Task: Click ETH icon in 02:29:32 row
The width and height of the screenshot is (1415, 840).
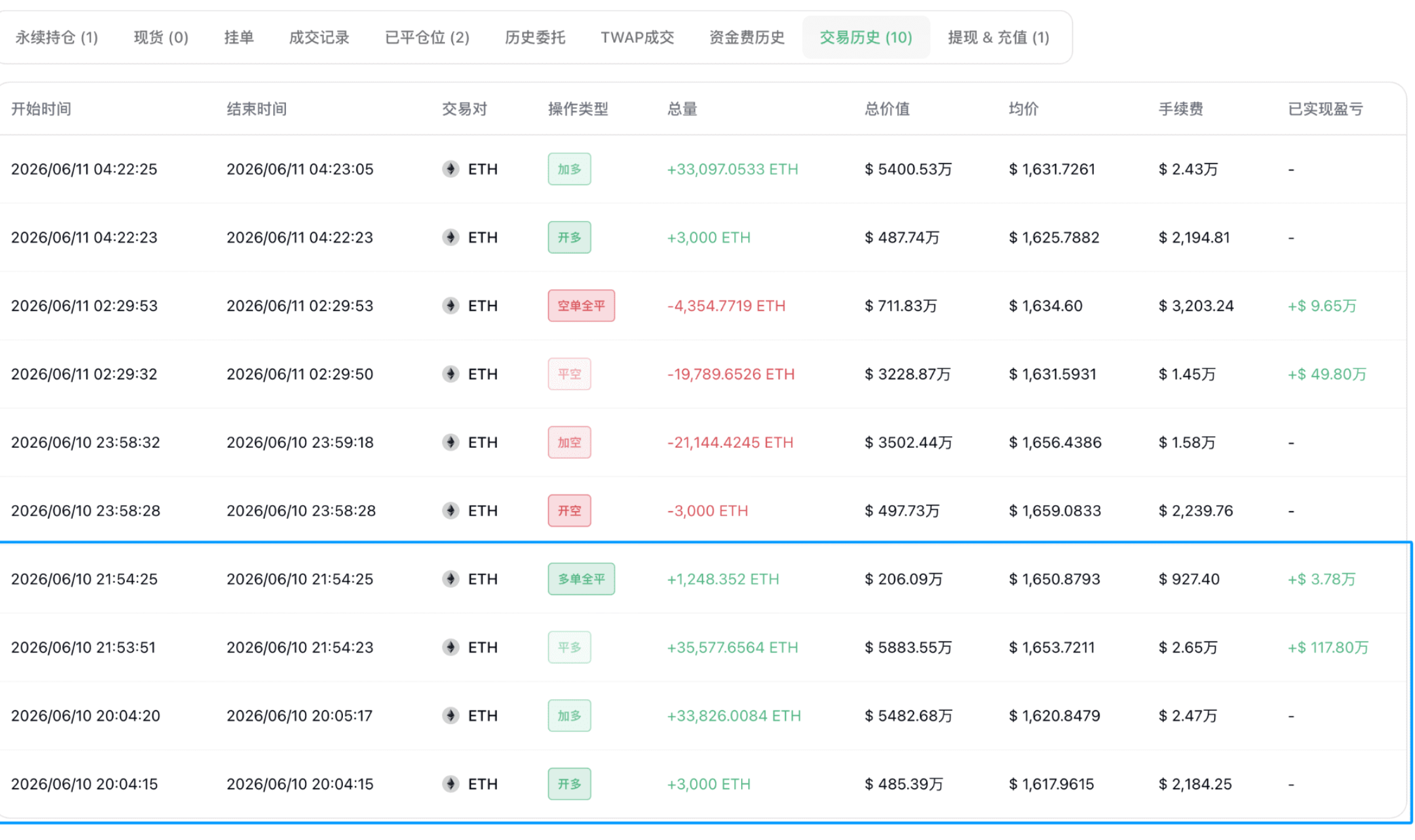Action: pos(451,374)
